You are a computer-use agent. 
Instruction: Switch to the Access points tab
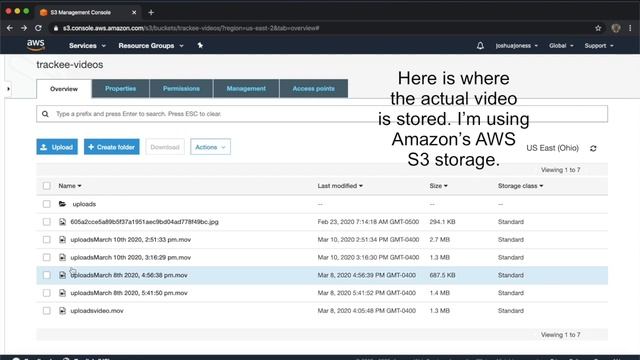(x=313, y=89)
